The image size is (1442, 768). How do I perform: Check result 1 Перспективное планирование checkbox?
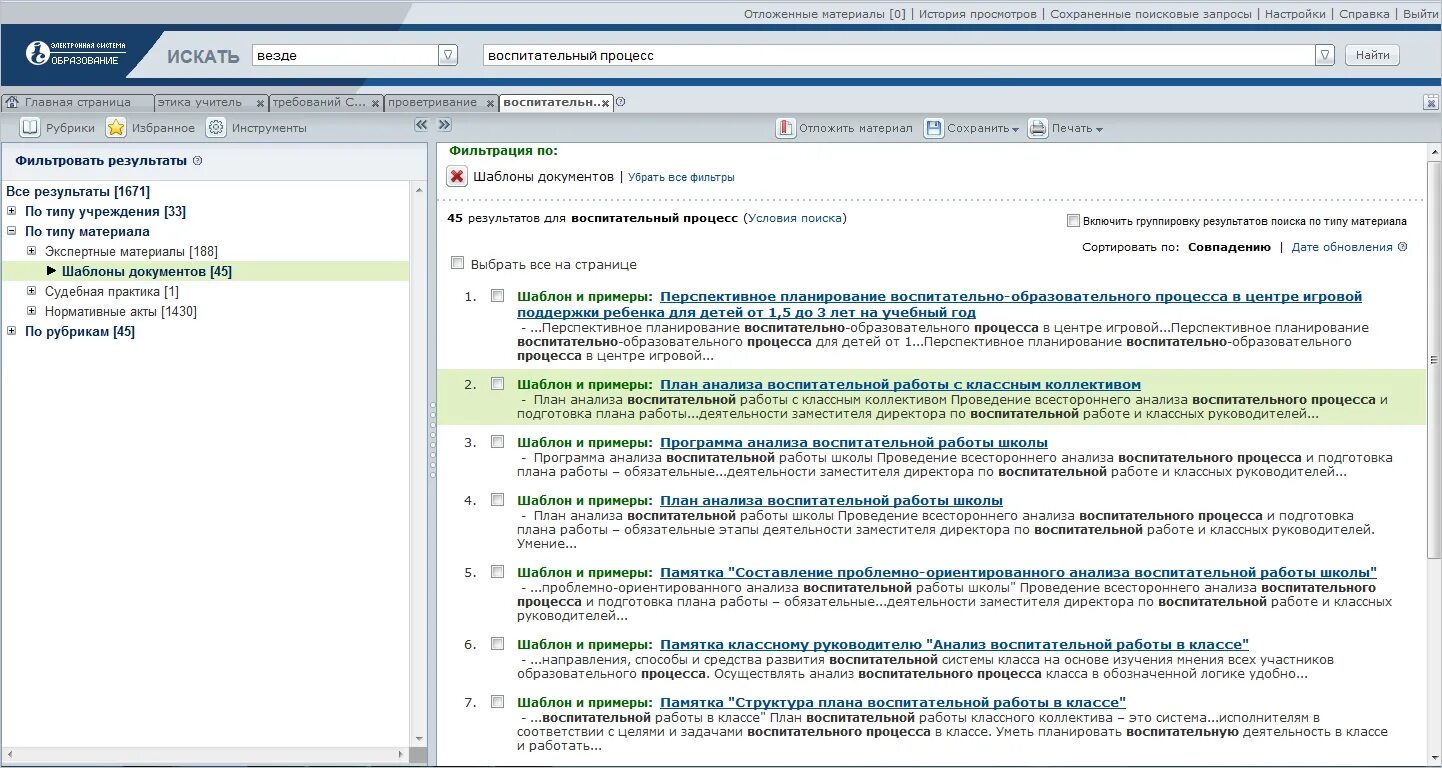[x=497, y=296]
